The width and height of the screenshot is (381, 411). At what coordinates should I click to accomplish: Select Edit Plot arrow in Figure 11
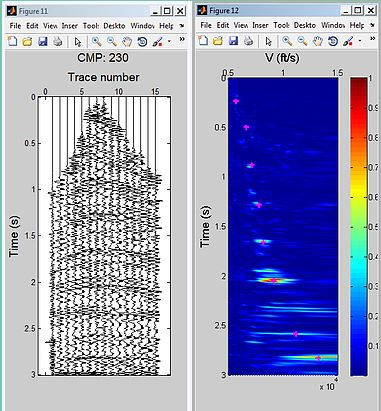[78, 42]
